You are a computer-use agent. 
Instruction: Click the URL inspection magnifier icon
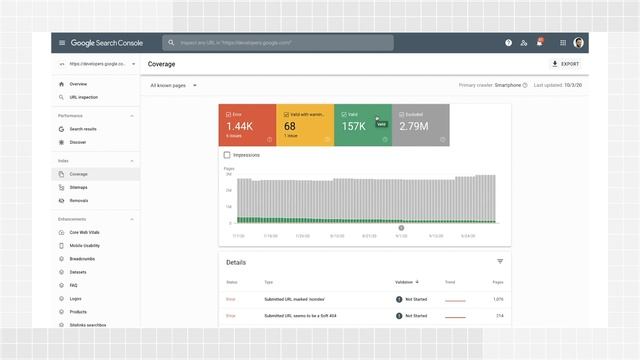[61, 97]
